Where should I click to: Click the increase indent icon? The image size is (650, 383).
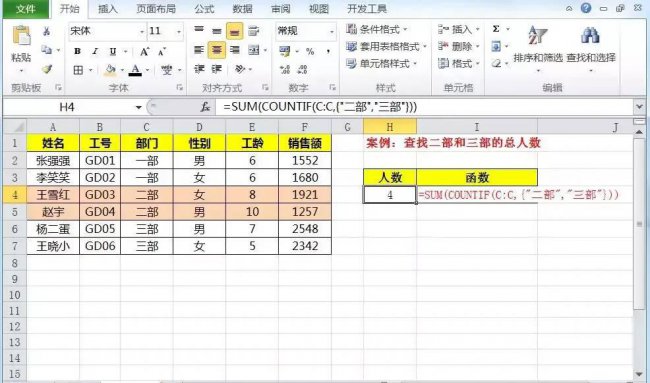coord(217,69)
